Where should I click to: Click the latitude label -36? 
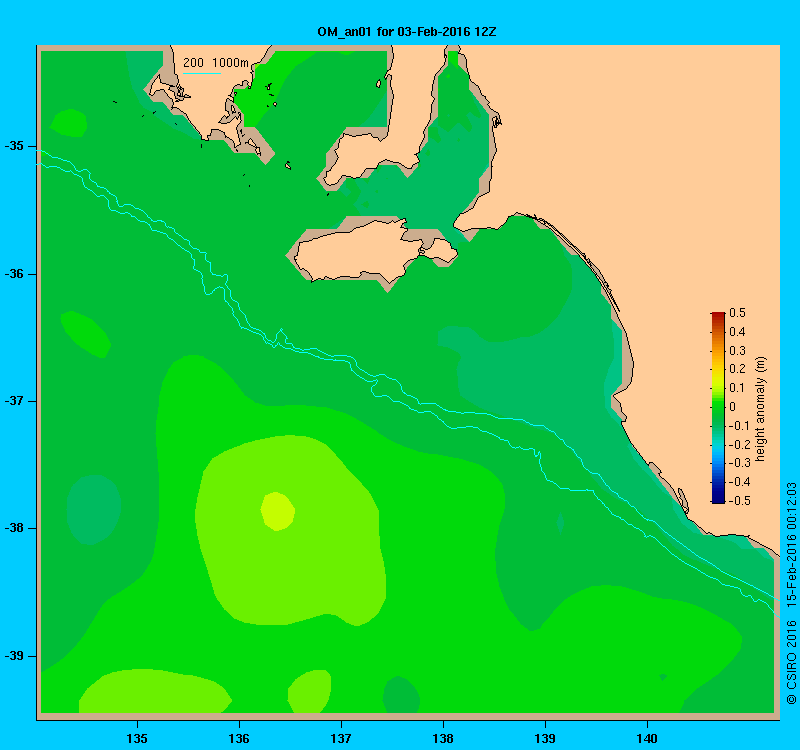pos(14,274)
